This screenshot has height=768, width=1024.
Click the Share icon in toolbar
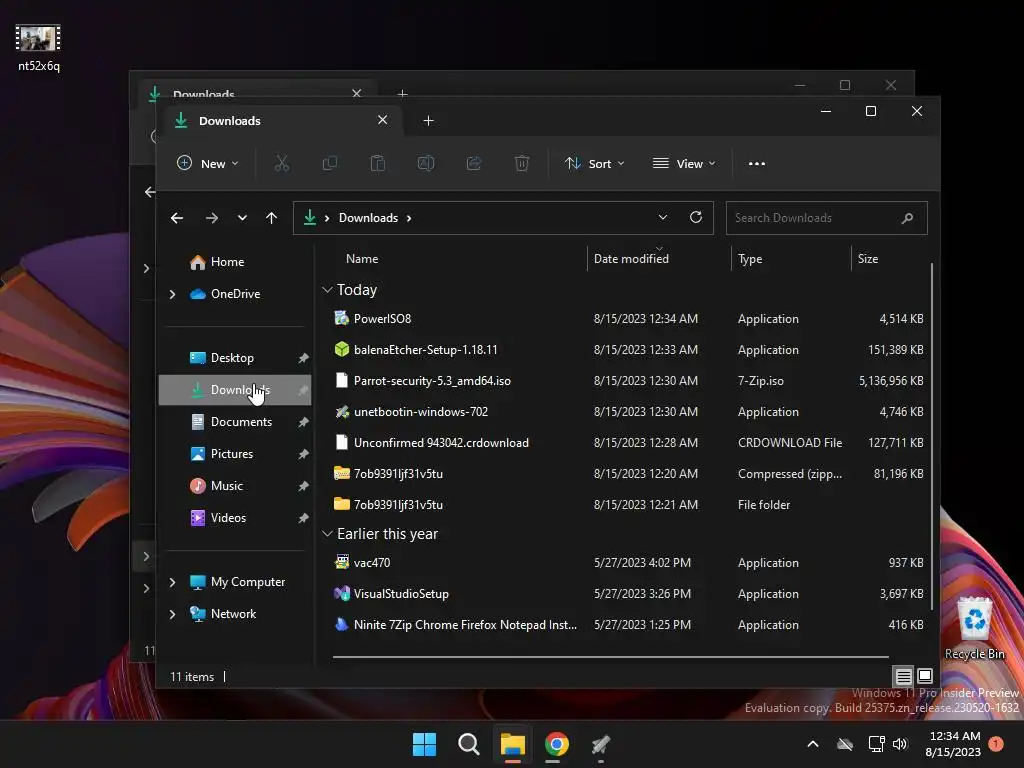tap(474, 163)
